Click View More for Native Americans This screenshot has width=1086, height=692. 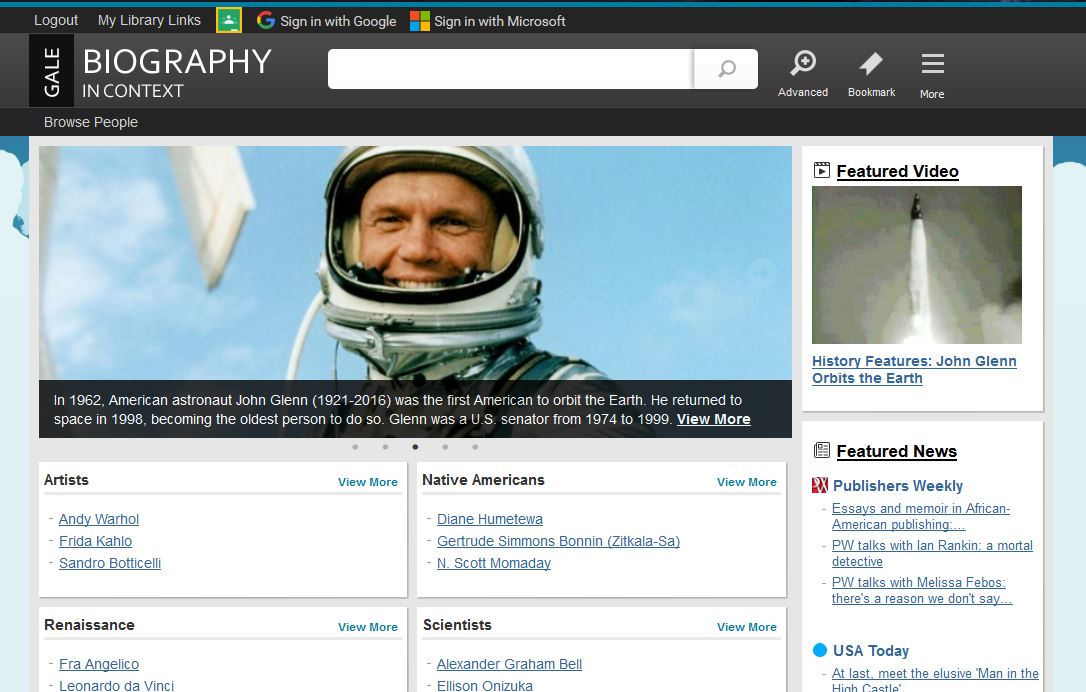[x=747, y=482]
